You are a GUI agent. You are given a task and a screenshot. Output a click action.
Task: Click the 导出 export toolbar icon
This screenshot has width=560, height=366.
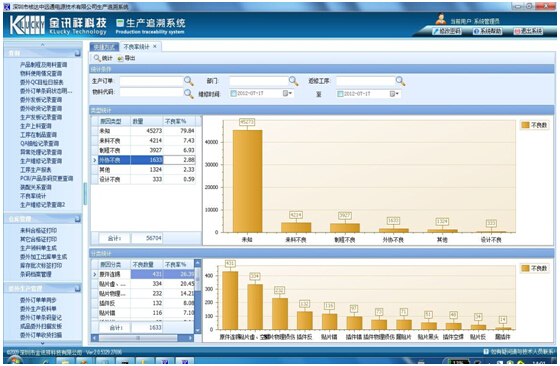(x=120, y=59)
